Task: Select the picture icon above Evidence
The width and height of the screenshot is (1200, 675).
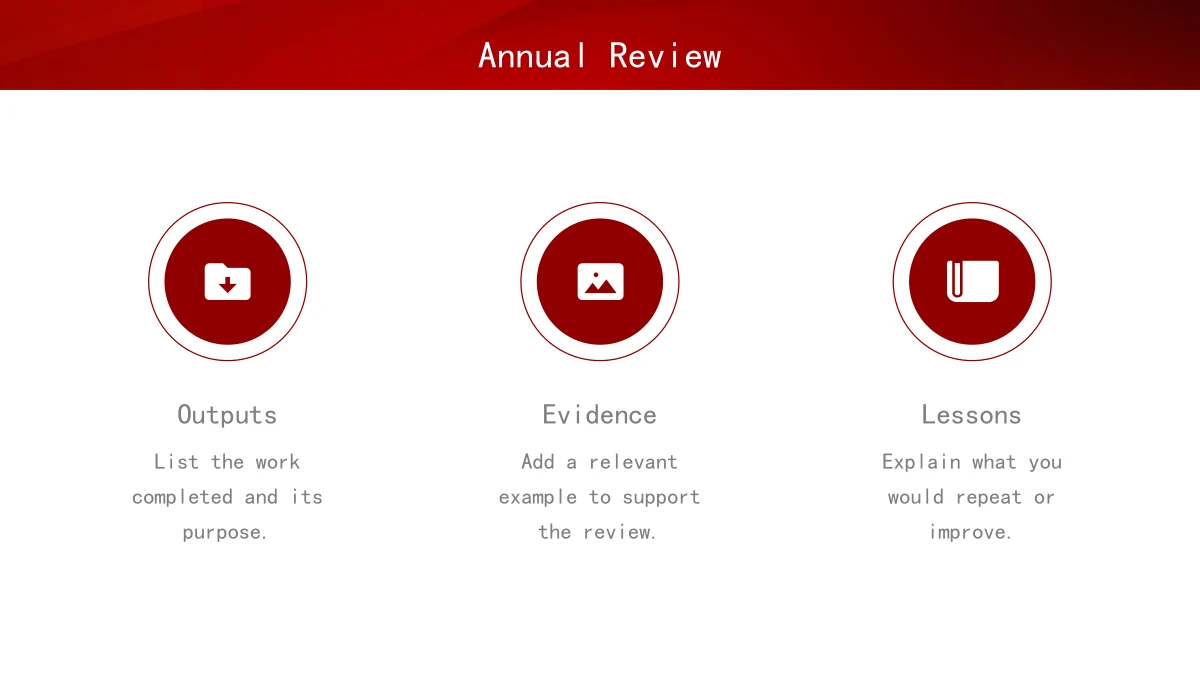Action: [x=600, y=282]
